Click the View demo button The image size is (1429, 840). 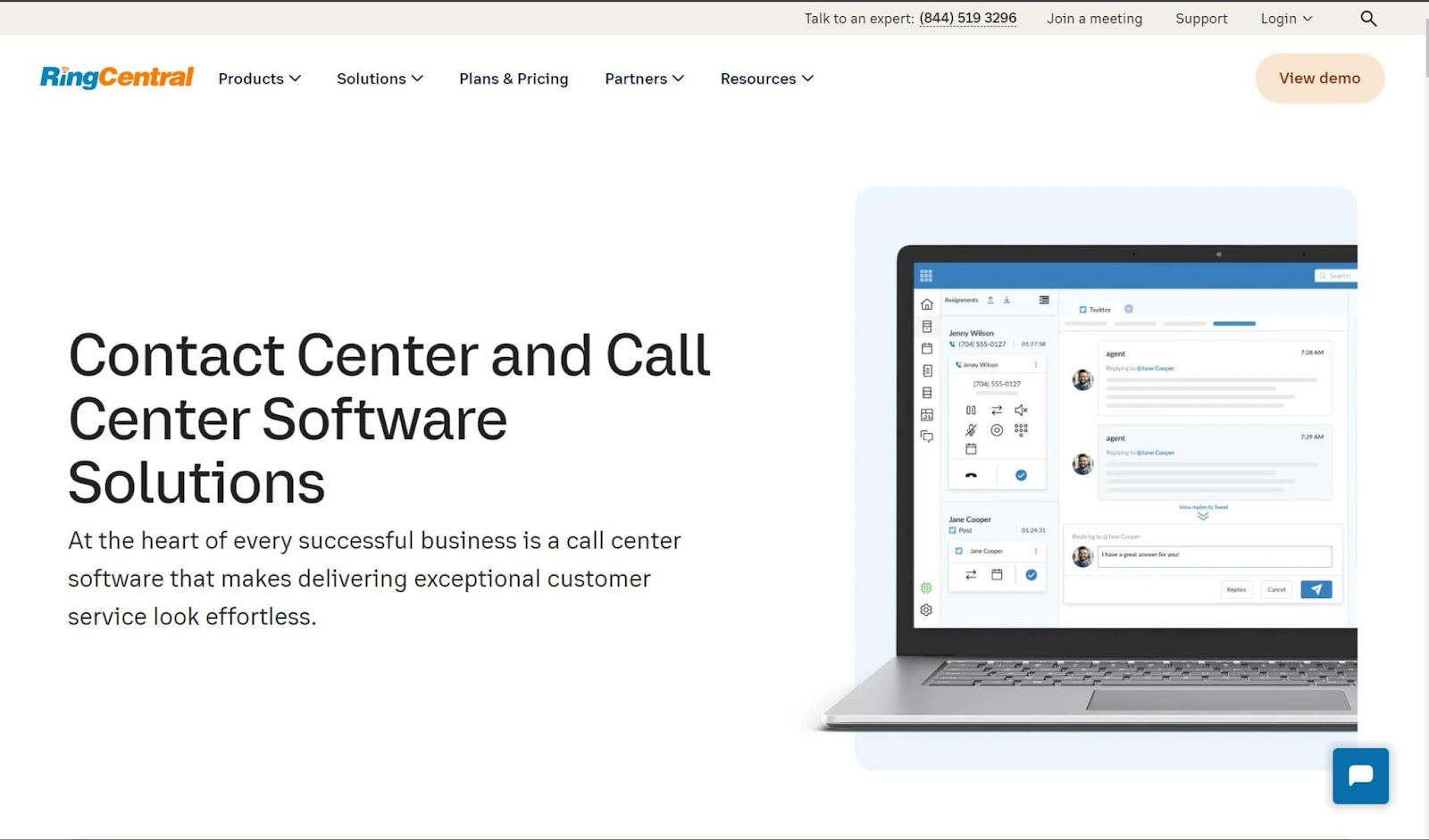click(1320, 79)
